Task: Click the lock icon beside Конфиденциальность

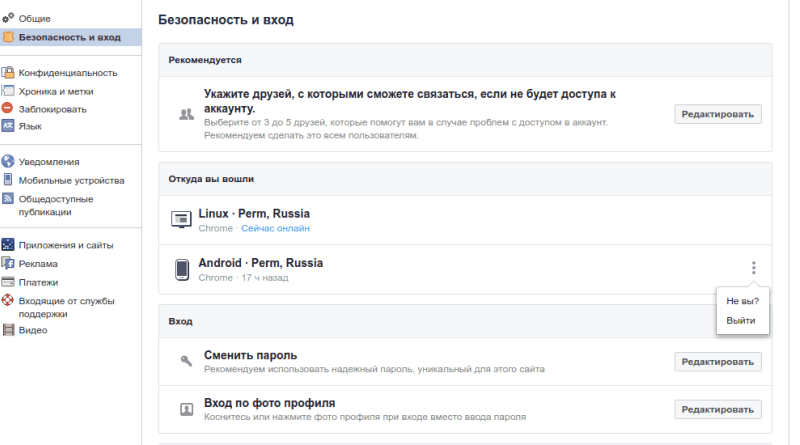Action: tap(8, 72)
